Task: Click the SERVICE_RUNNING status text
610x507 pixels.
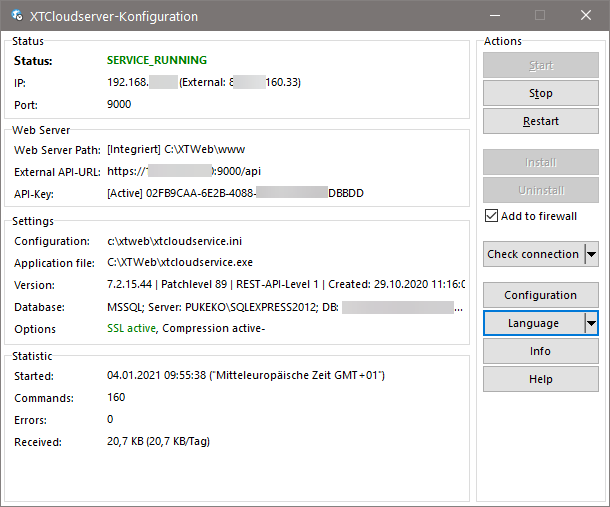Action: 157,61
